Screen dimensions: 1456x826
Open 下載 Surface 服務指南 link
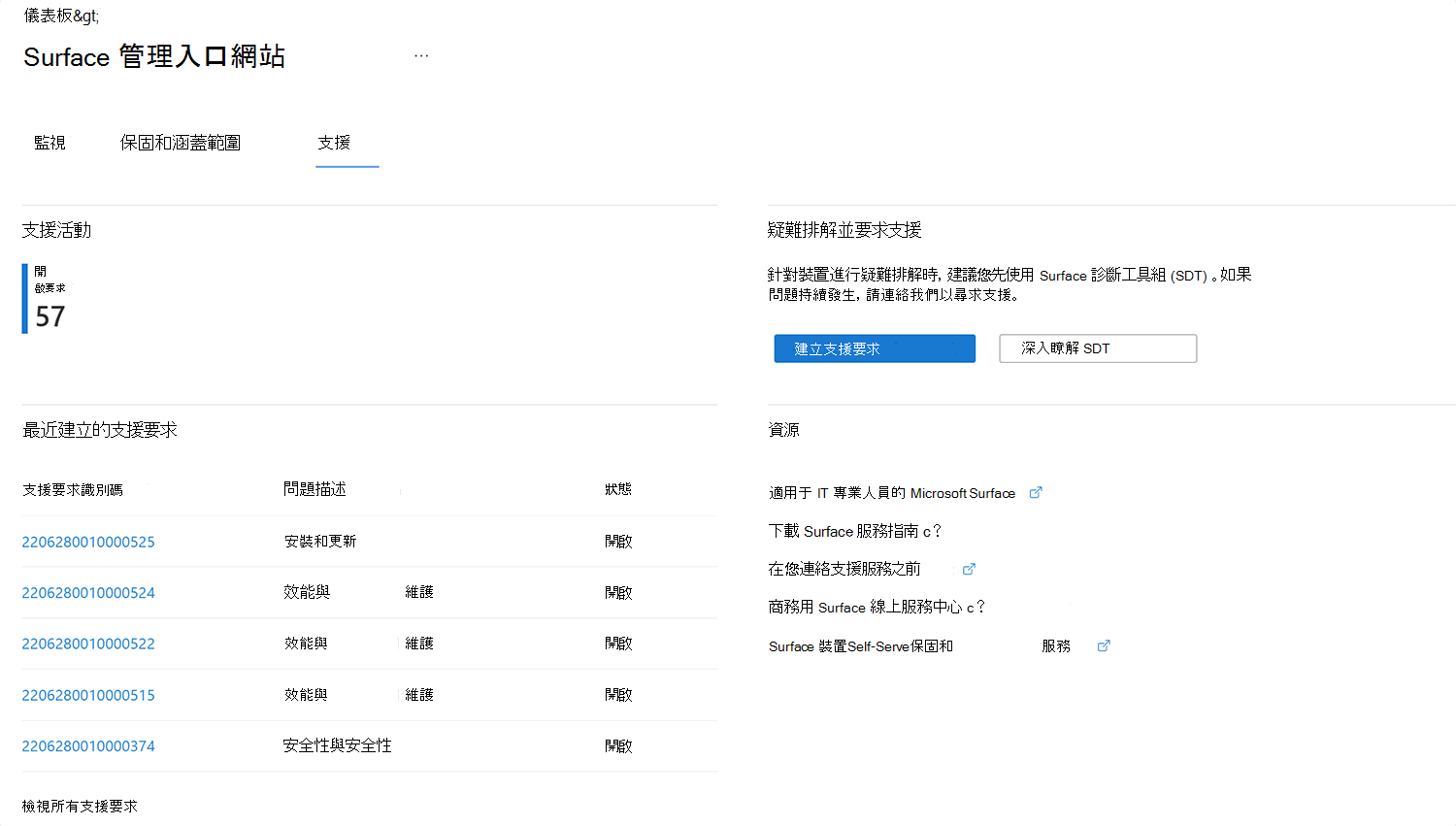tap(854, 531)
